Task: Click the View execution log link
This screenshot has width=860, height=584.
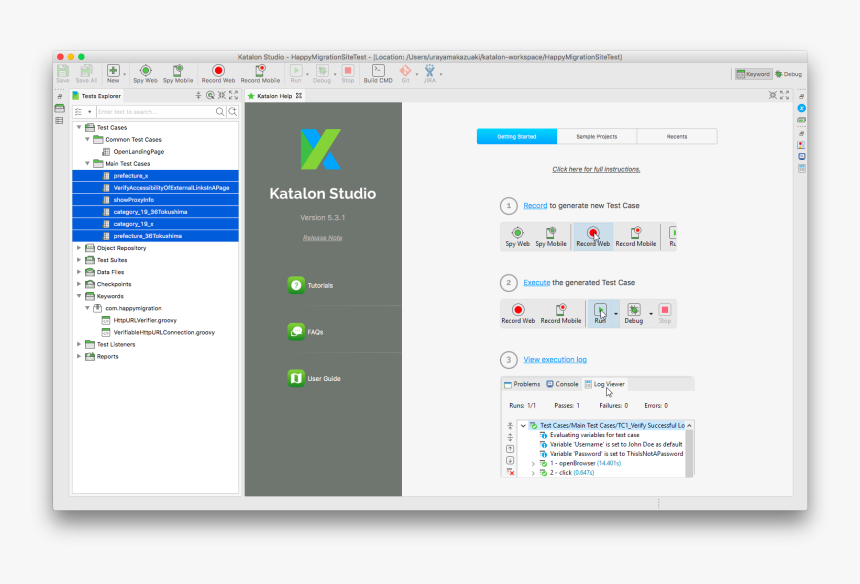Action: click(x=555, y=360)
